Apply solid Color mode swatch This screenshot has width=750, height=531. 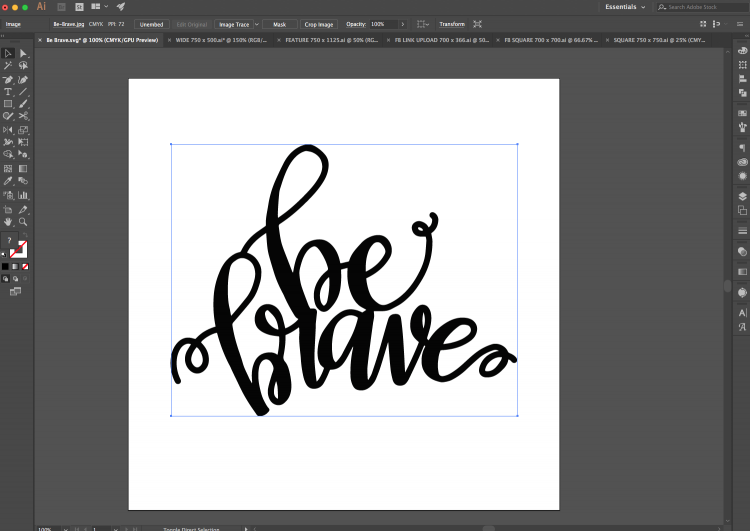5,266
